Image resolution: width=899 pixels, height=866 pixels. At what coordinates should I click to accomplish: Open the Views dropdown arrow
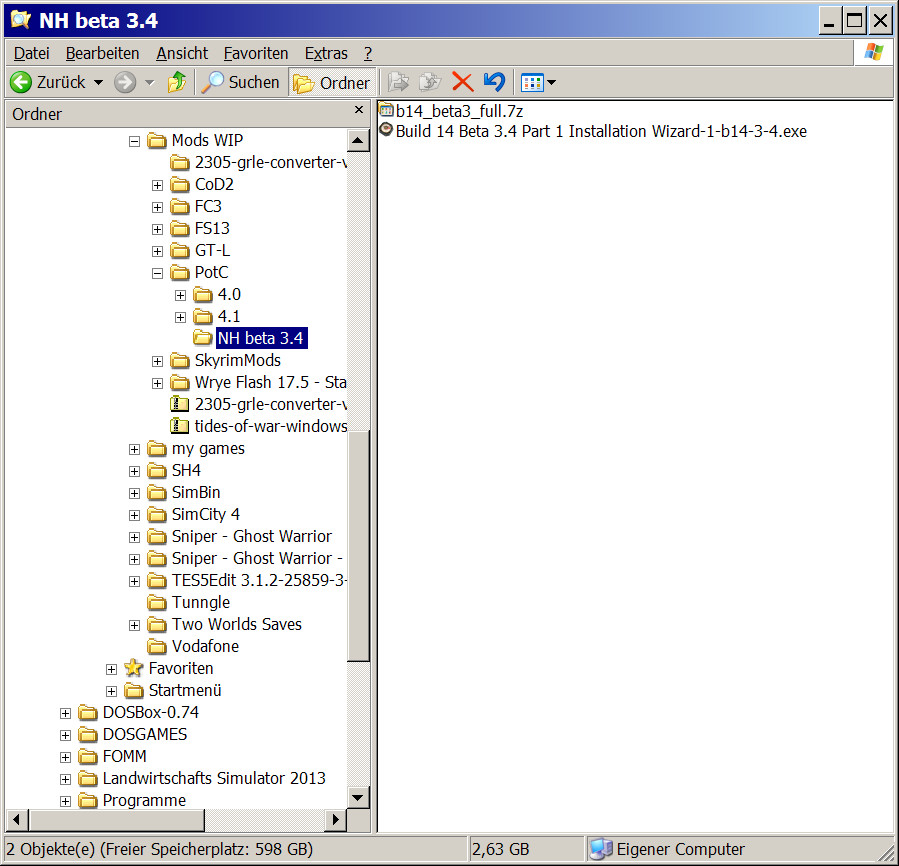click(x=552, y=83)
